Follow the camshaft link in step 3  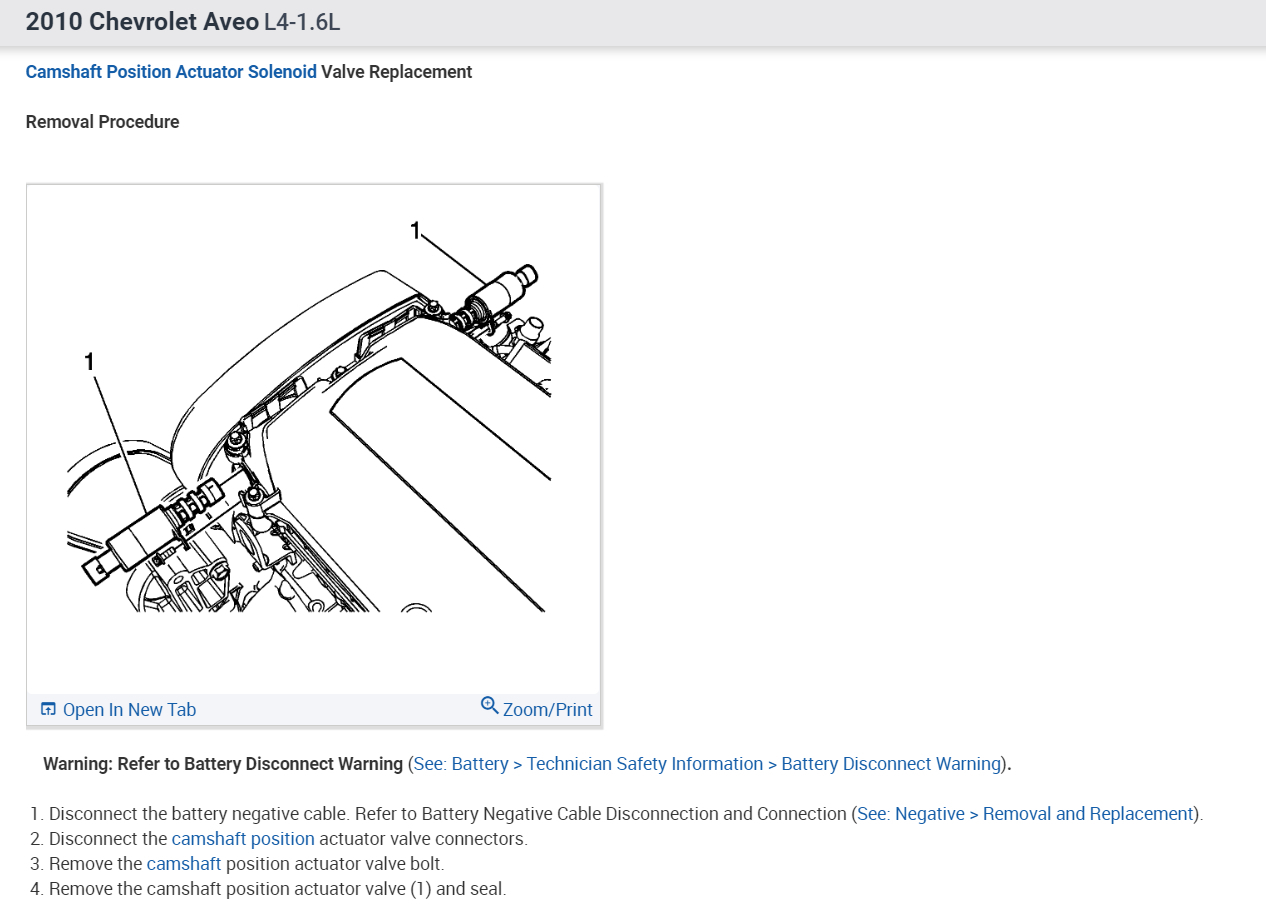click(184, 864)
